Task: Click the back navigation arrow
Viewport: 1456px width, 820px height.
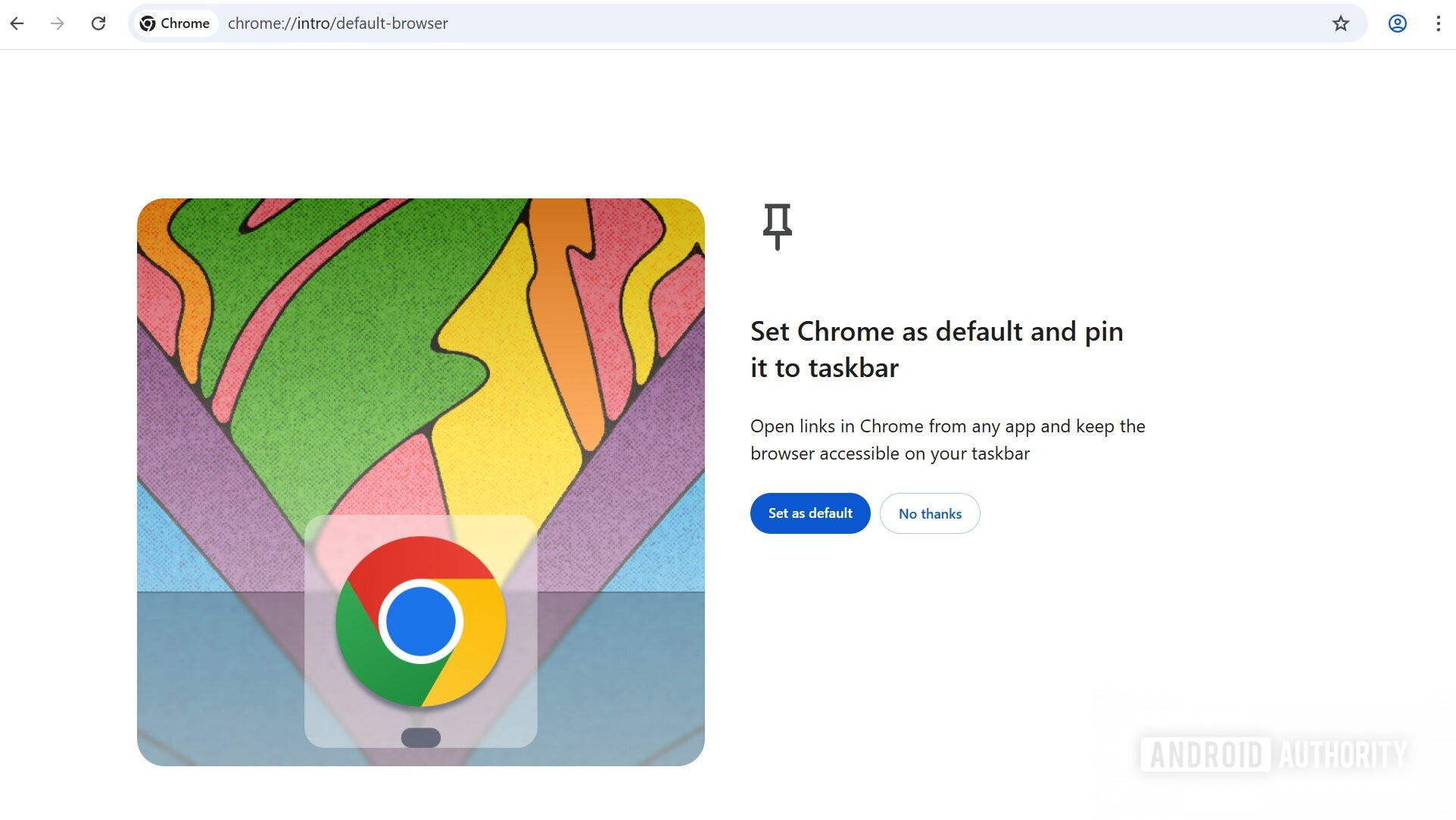Action: 17,23
